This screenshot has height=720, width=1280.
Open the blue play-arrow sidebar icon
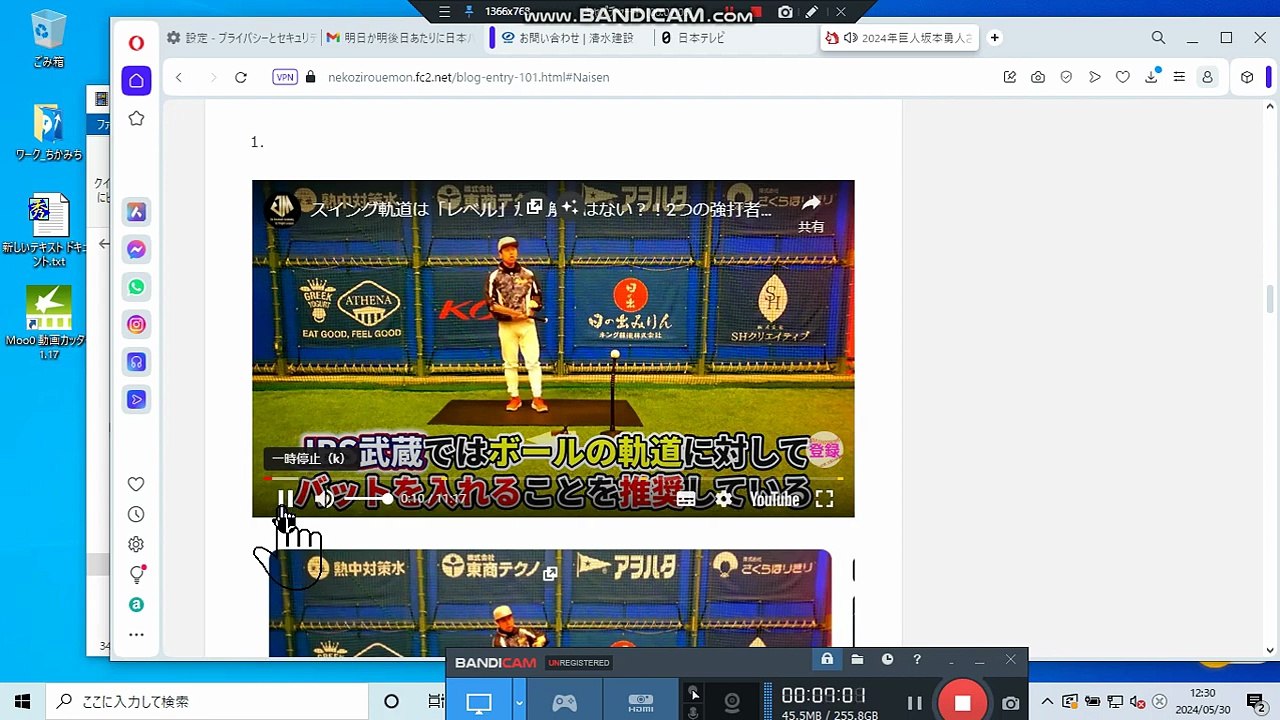136,399
